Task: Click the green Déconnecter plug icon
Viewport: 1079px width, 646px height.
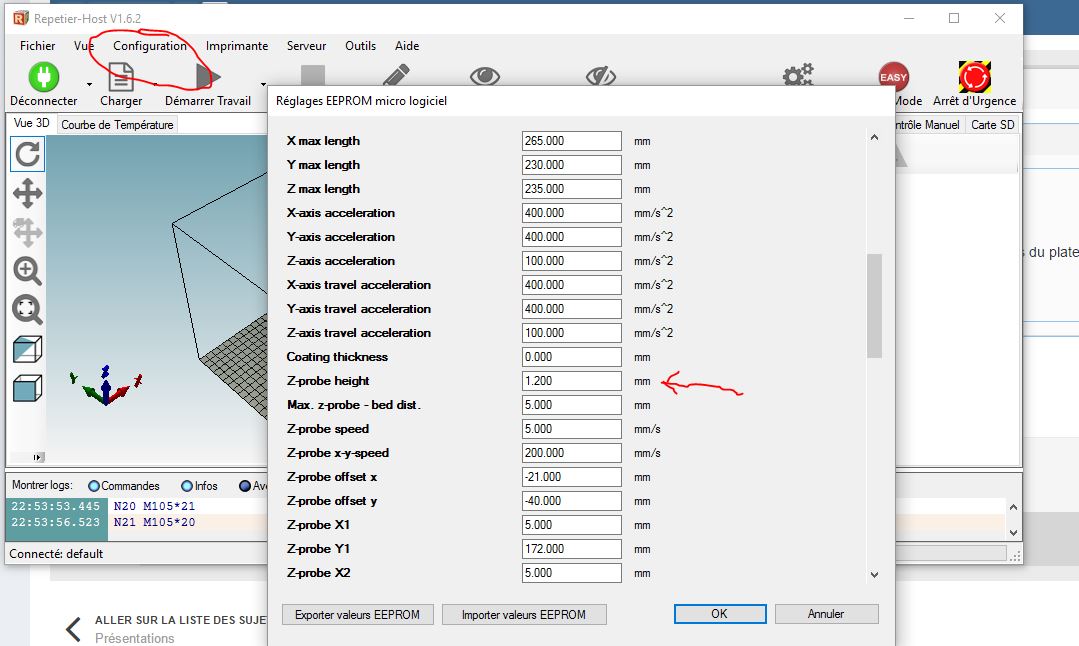Action: coord(43,76)
